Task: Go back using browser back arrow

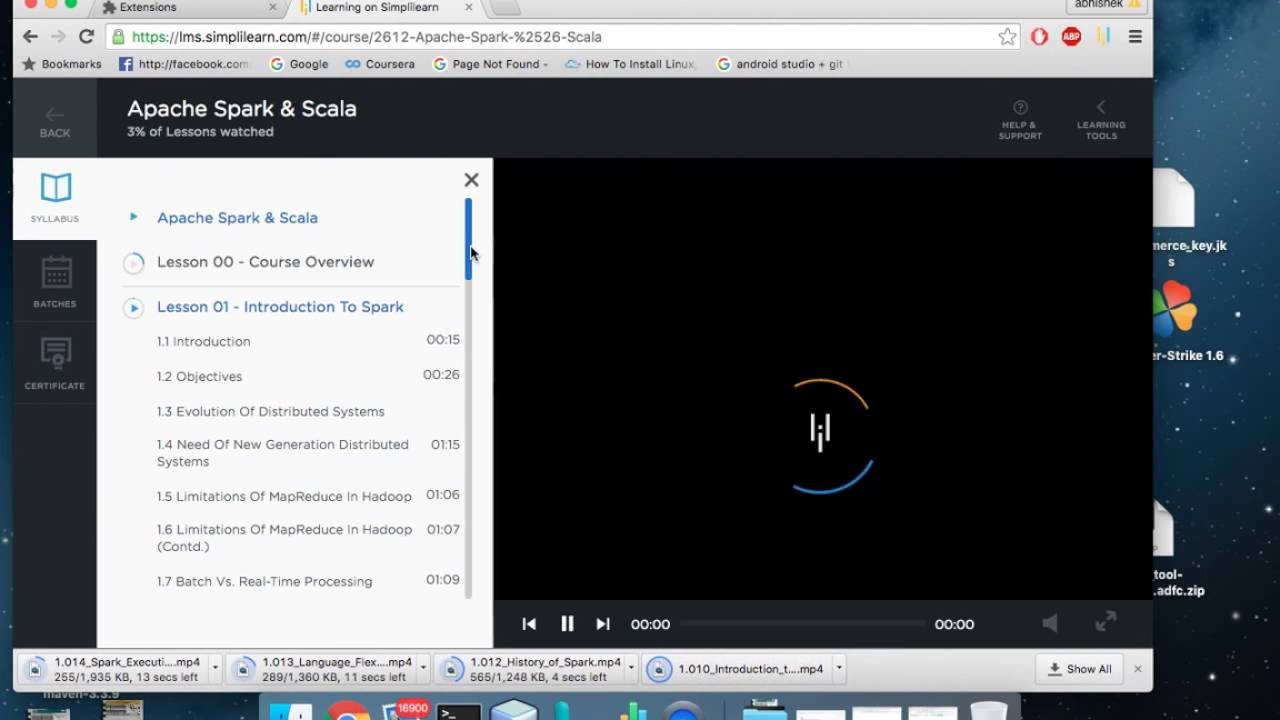Action: click(x=30, y=37)
